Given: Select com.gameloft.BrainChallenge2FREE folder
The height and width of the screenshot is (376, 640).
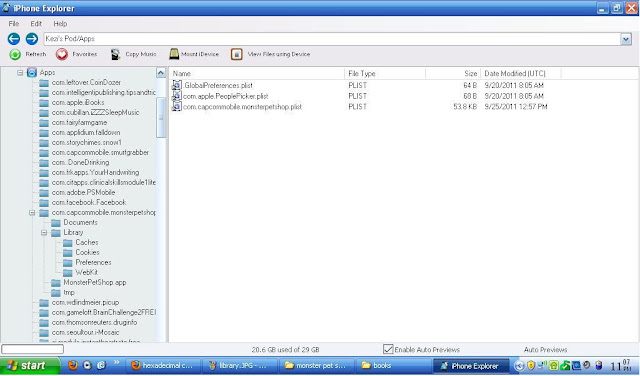Looking at the screenshot, I should (103, 313).
